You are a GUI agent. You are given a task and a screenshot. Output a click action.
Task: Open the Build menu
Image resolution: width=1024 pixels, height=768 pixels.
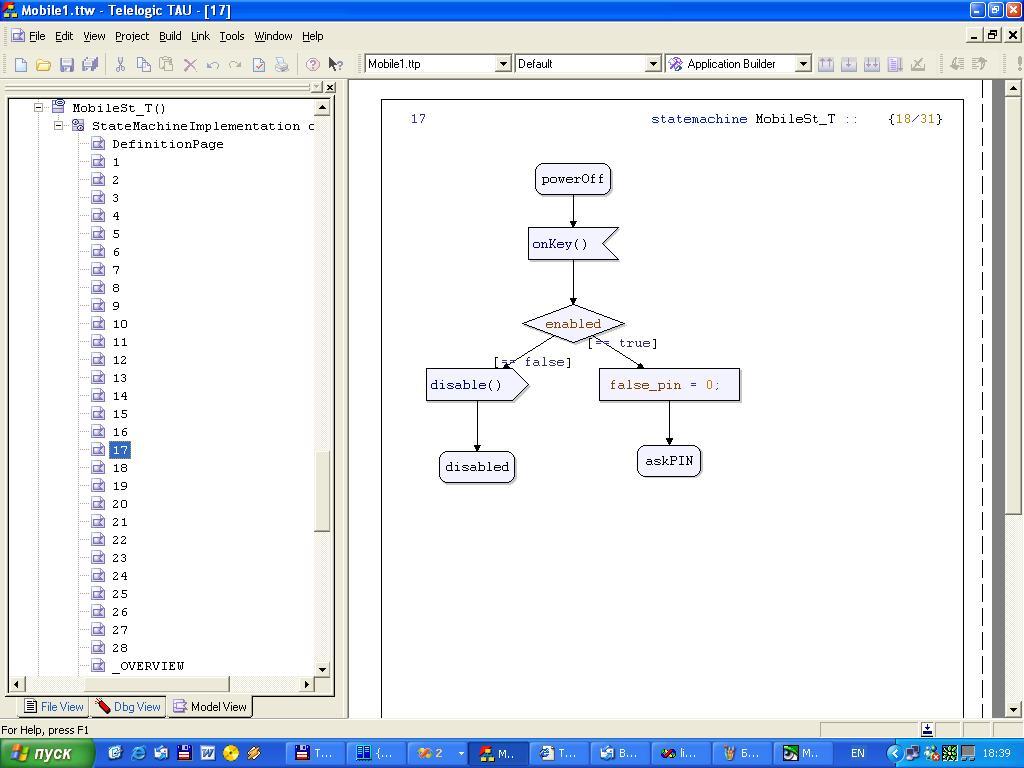coord(170,36)
